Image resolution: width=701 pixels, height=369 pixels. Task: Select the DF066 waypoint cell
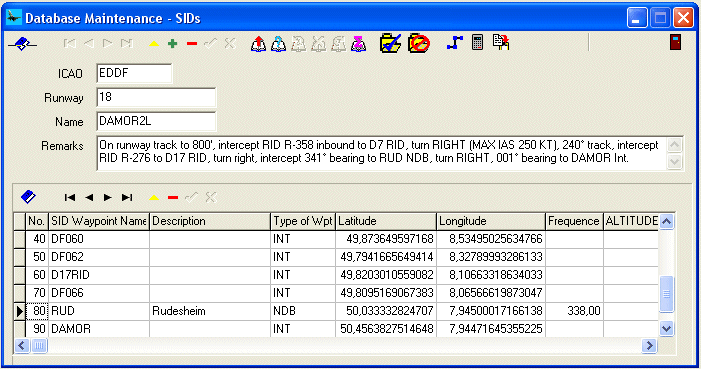pos(99,293)
